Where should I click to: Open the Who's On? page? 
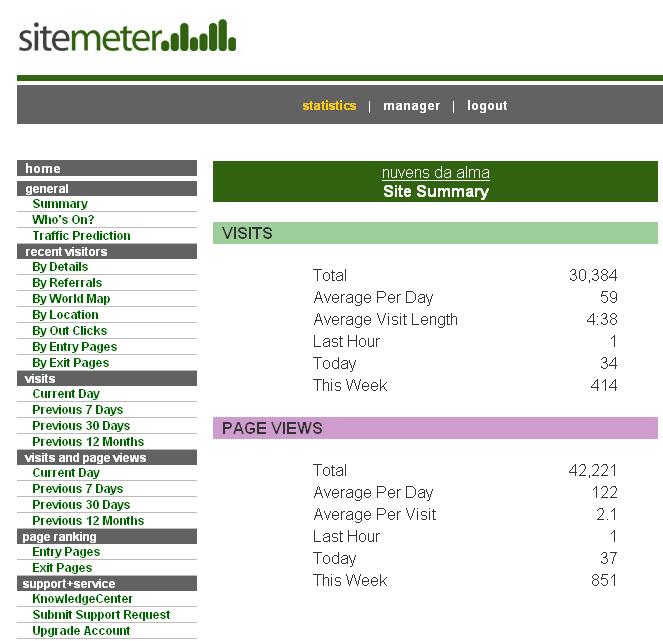pos(63,220)
